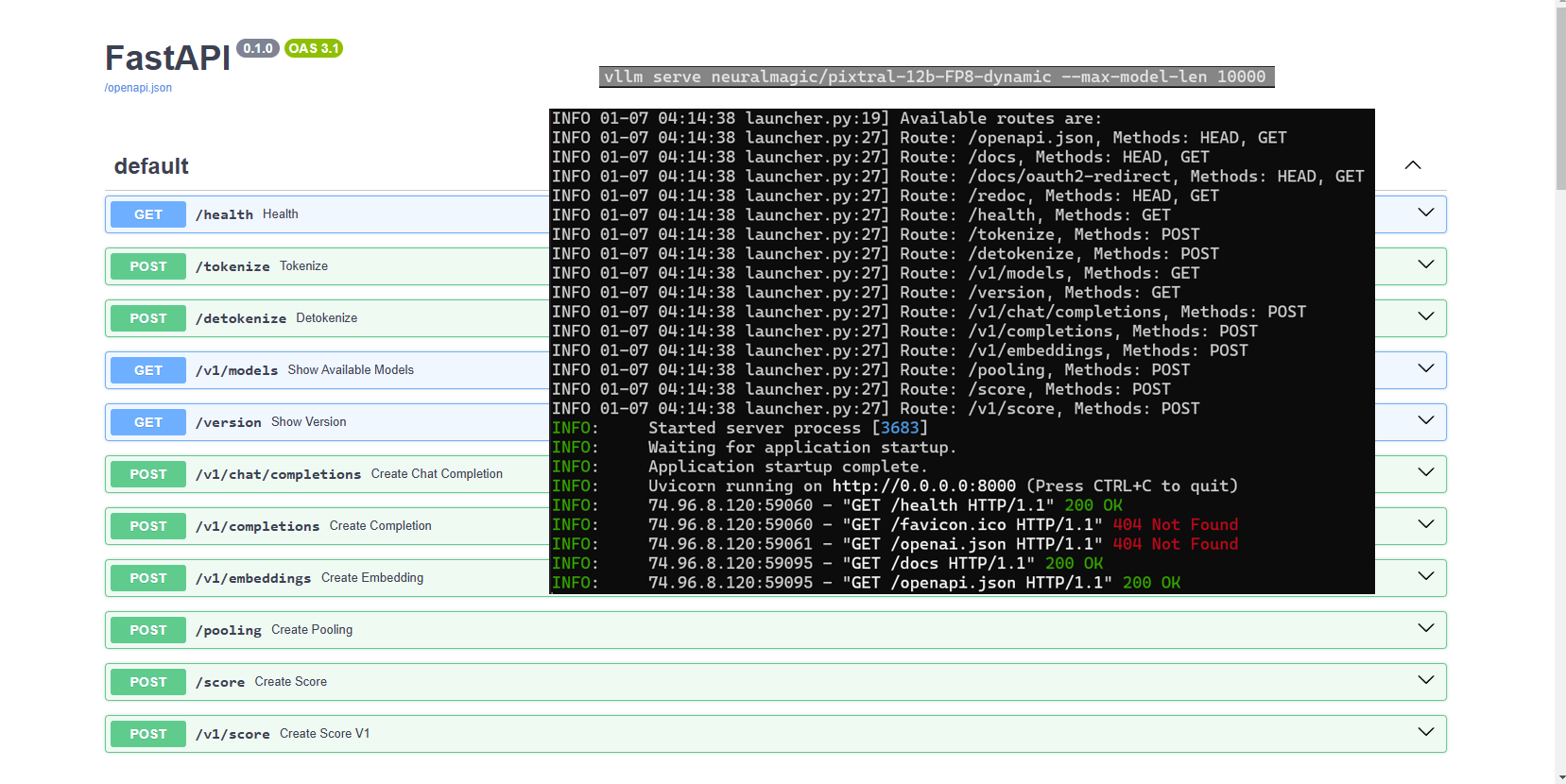Click the 'Show Available Models' description

351,369
